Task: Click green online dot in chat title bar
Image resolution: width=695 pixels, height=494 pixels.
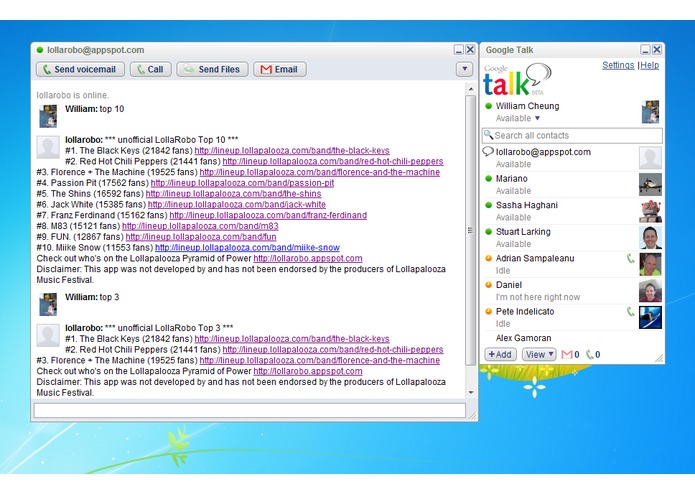Action: coord(40,50)
